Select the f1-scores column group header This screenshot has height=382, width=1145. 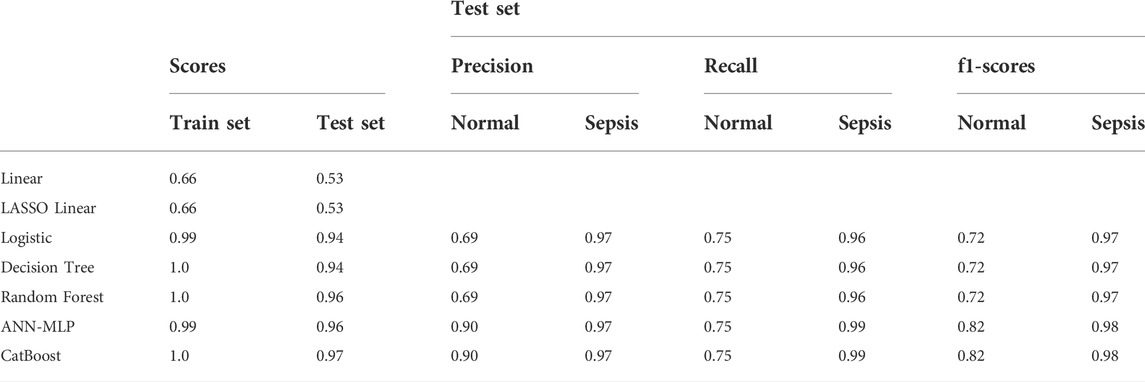[x=997, y=66]
